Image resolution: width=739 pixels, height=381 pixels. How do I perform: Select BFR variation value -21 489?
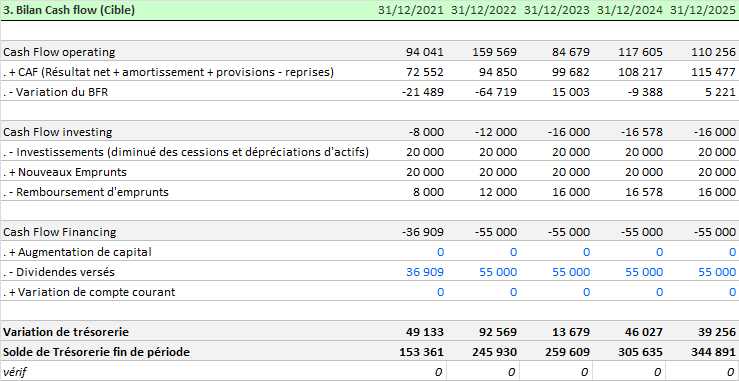pos(423,92)
